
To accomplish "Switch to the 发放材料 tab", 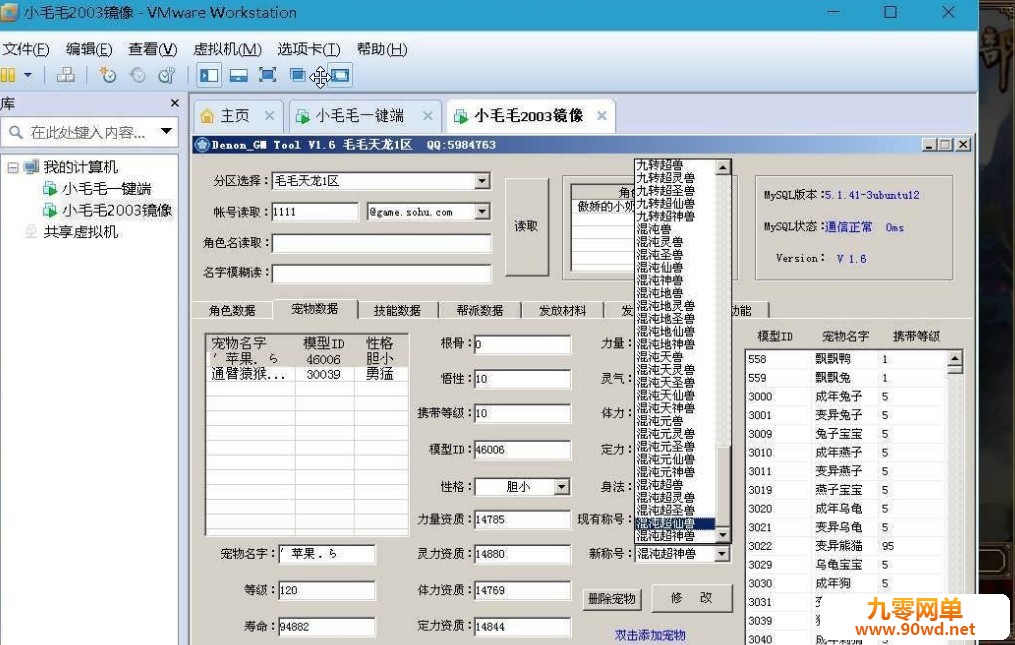I will coord(563,311).
